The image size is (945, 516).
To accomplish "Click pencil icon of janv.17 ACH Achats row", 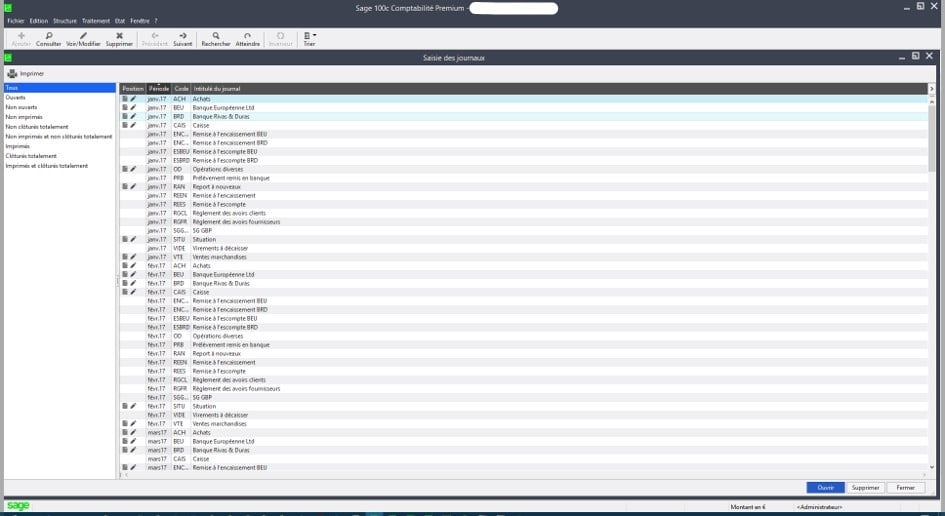I will (133, 99).
